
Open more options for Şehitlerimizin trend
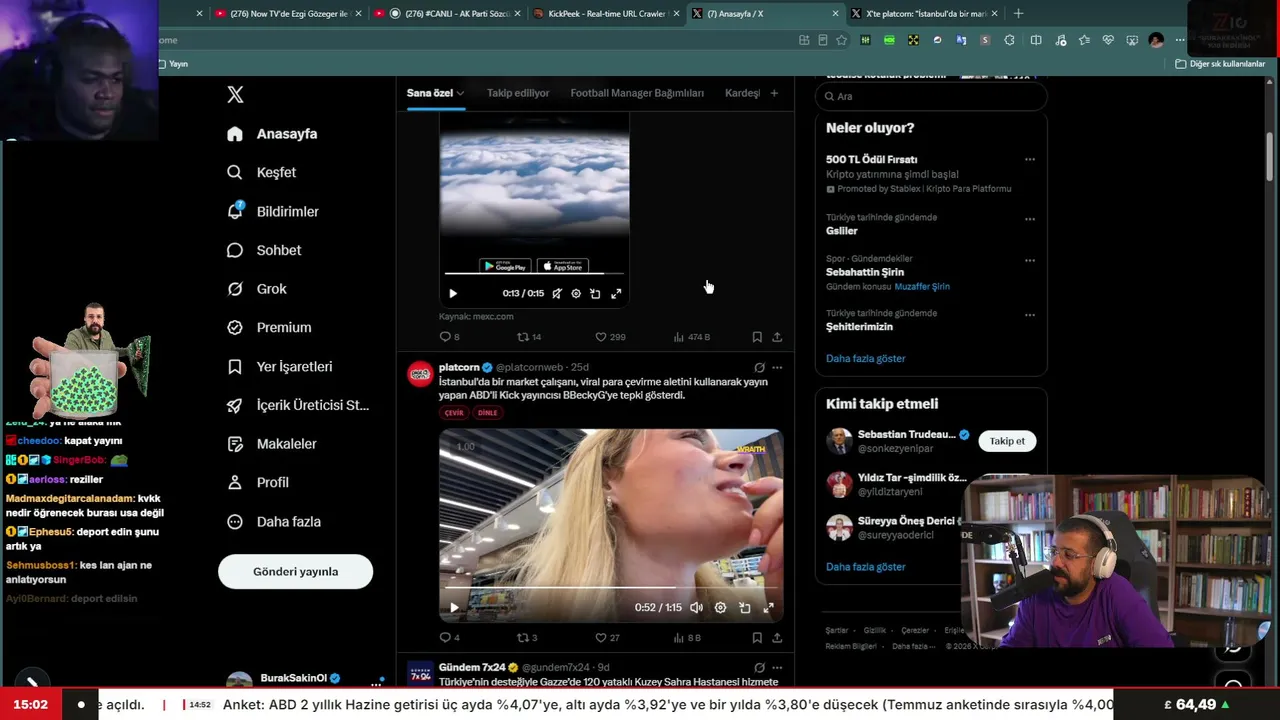1030,315
